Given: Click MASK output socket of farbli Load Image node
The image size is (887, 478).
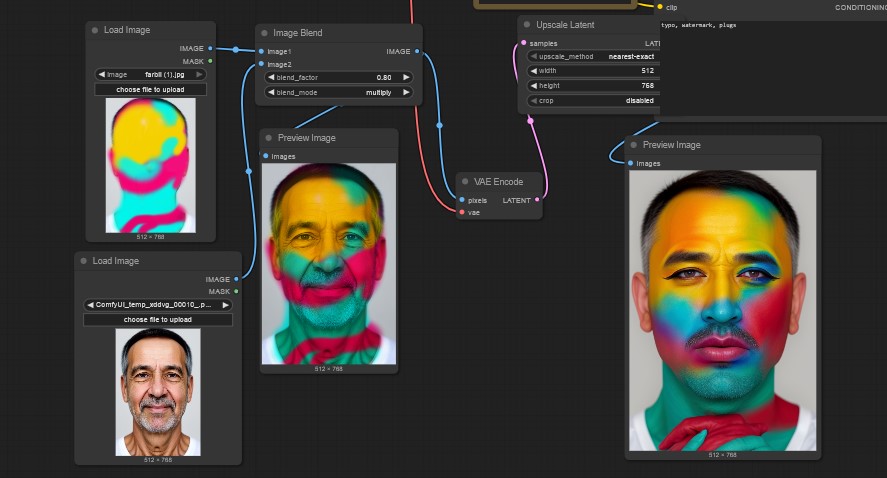Looking at the screenshot, I should pyautogui.click(x=210, y=61).
